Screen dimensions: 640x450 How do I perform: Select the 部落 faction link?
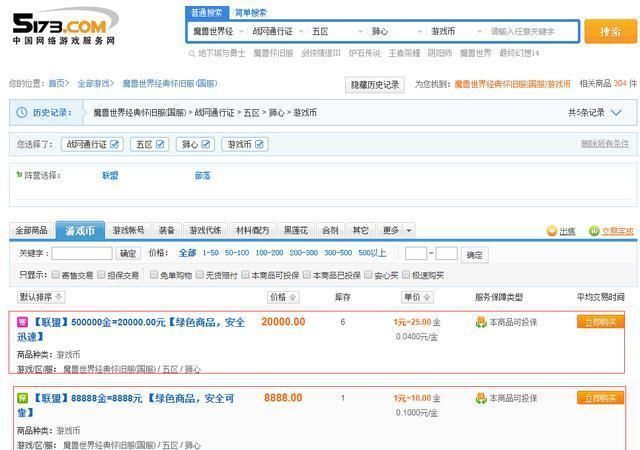(202, 176)
